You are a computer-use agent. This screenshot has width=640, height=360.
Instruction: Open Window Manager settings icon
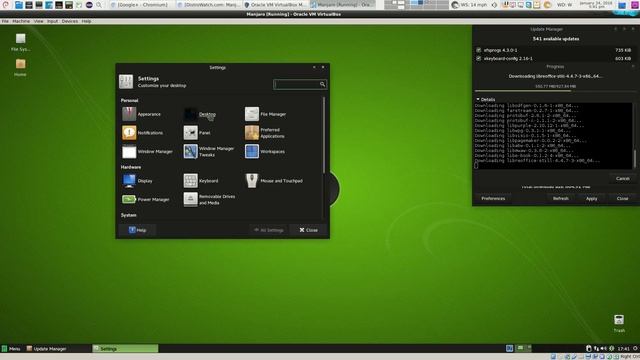[x=129, y=151]
